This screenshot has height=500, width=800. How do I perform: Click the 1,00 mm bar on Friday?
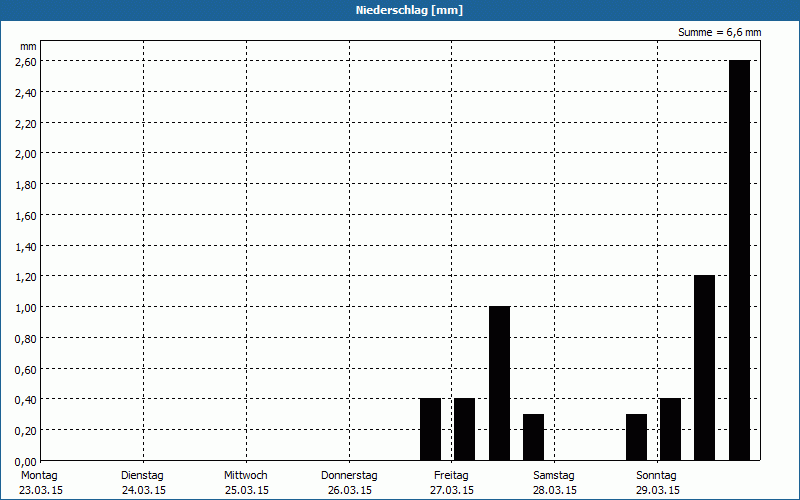[x=499, y=383]
